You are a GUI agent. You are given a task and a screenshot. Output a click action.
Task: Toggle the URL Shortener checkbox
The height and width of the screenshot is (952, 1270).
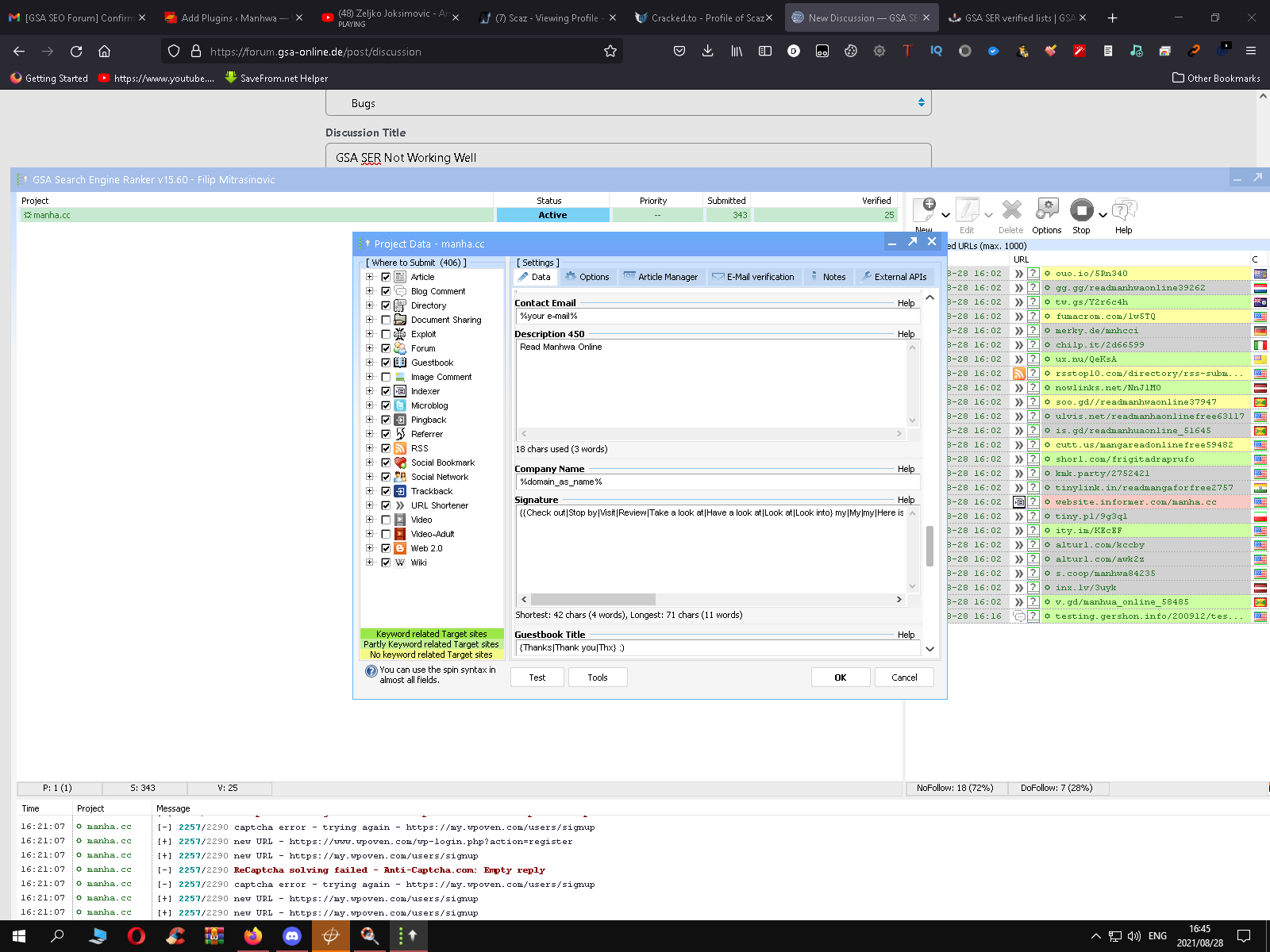[386, 505]
